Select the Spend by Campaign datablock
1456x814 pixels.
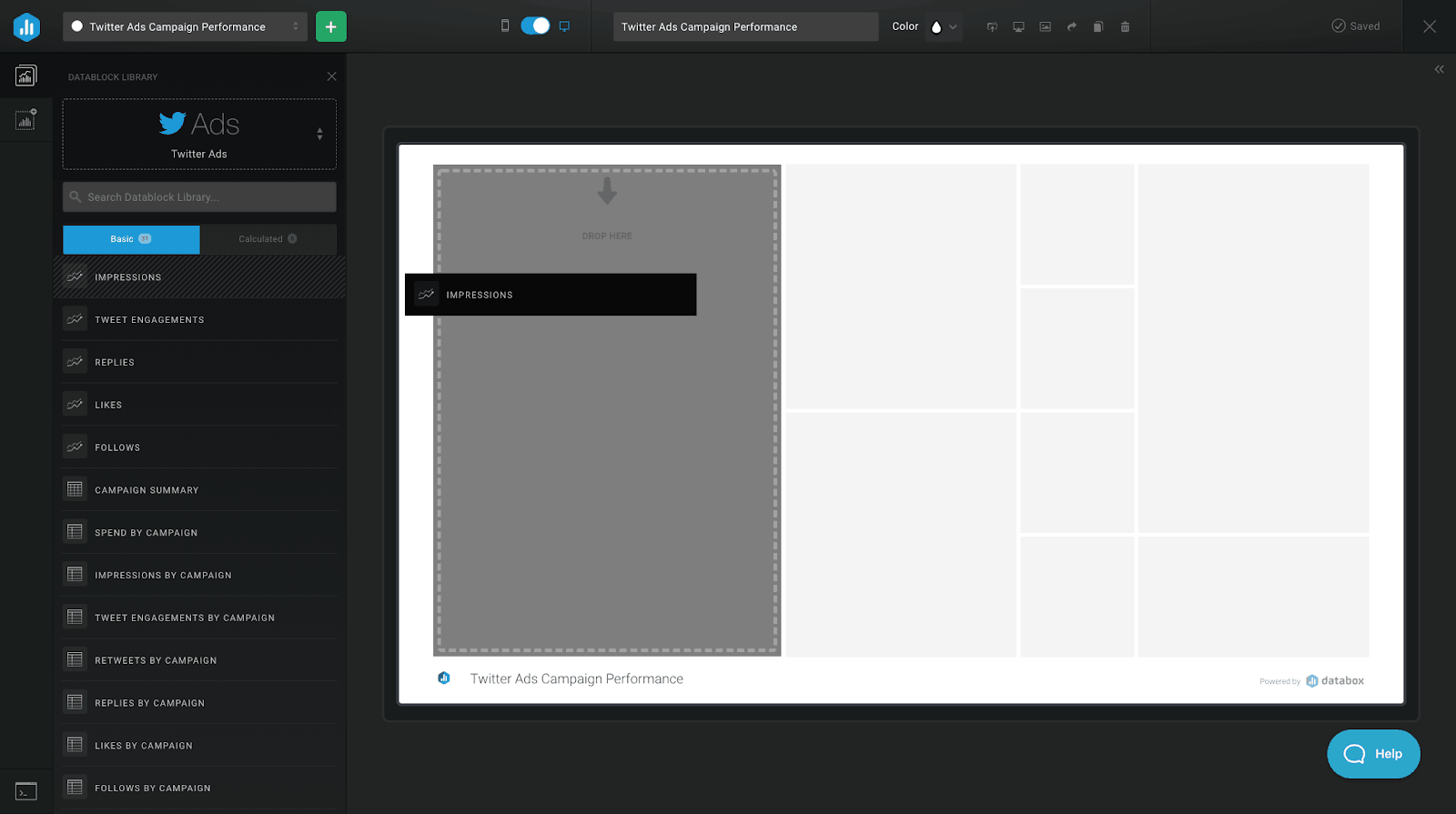tap(199, 532)
